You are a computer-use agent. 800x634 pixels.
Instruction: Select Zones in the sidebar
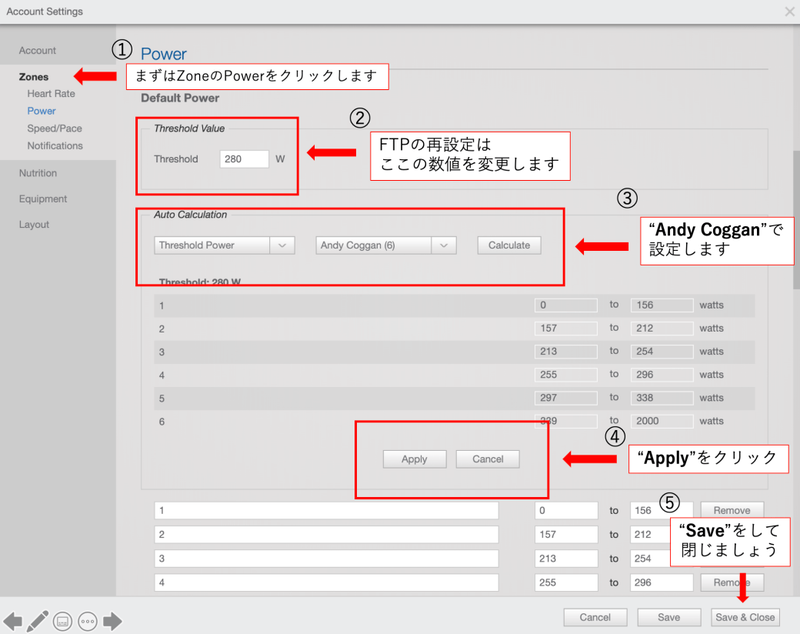[34, 77]
